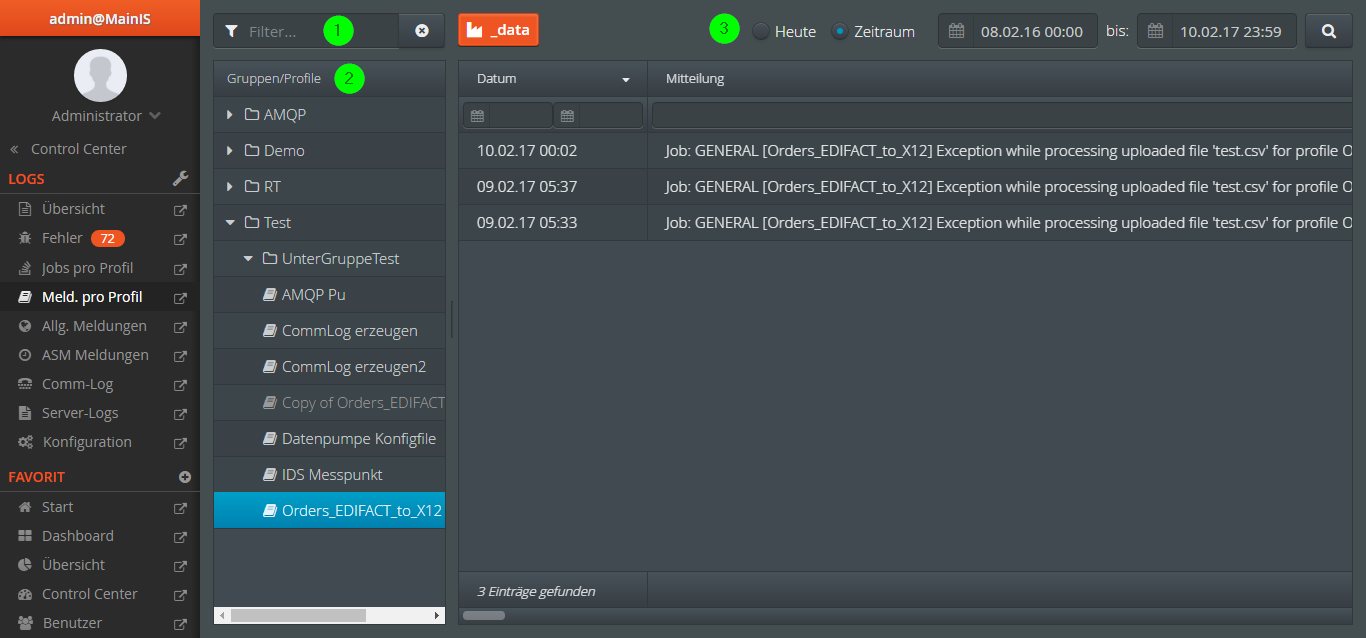This screenshot has width=1366, height=638.
Task: Open Dashboard favorite
Action: 78,536
